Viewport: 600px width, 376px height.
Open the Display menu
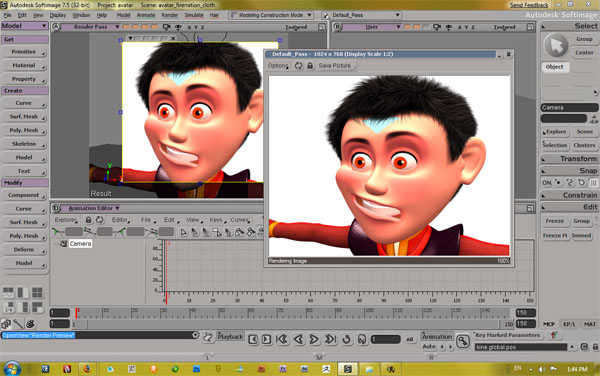pyautogui.click(x=58, y=15)
